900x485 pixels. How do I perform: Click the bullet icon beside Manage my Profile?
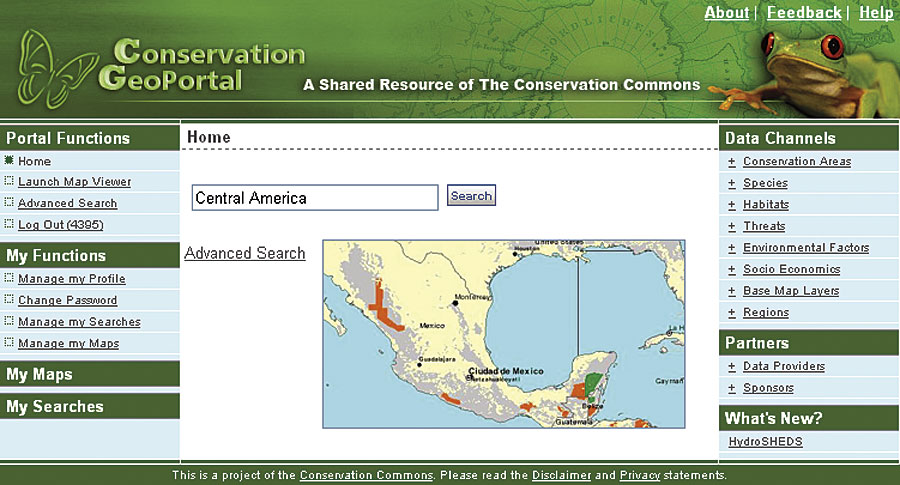[9, 278]
